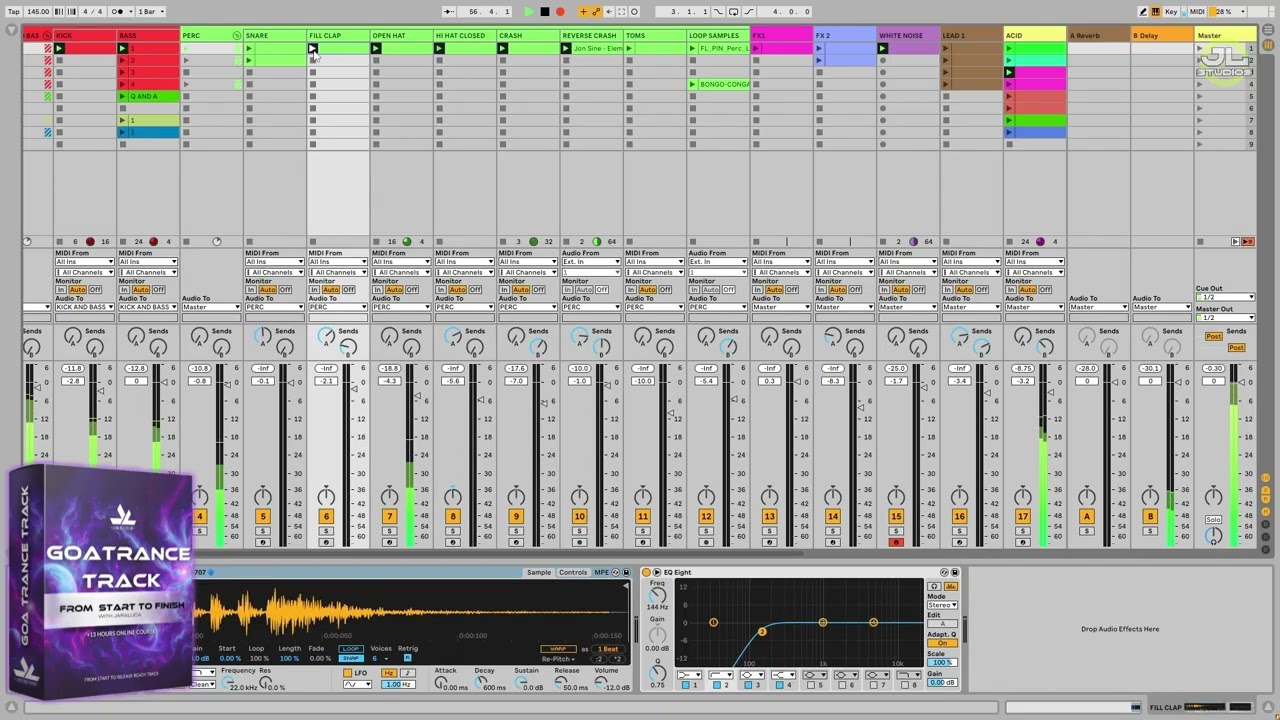Viewport: 1280px width, 720px height.
Task: Select the Master track header
Action: (x=1226, y=36)
